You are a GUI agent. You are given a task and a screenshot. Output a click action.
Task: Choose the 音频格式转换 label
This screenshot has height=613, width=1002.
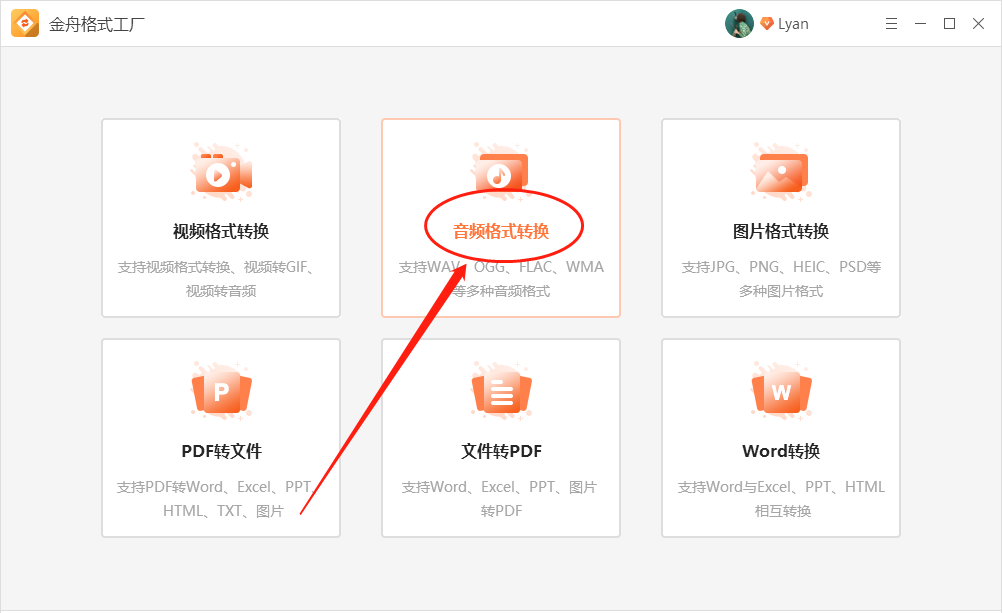click(x=501, y=232)
